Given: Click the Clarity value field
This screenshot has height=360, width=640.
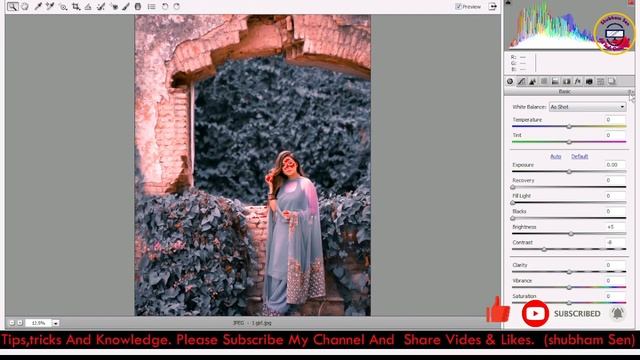Looking at the screenshot, I should pos(615,265).
